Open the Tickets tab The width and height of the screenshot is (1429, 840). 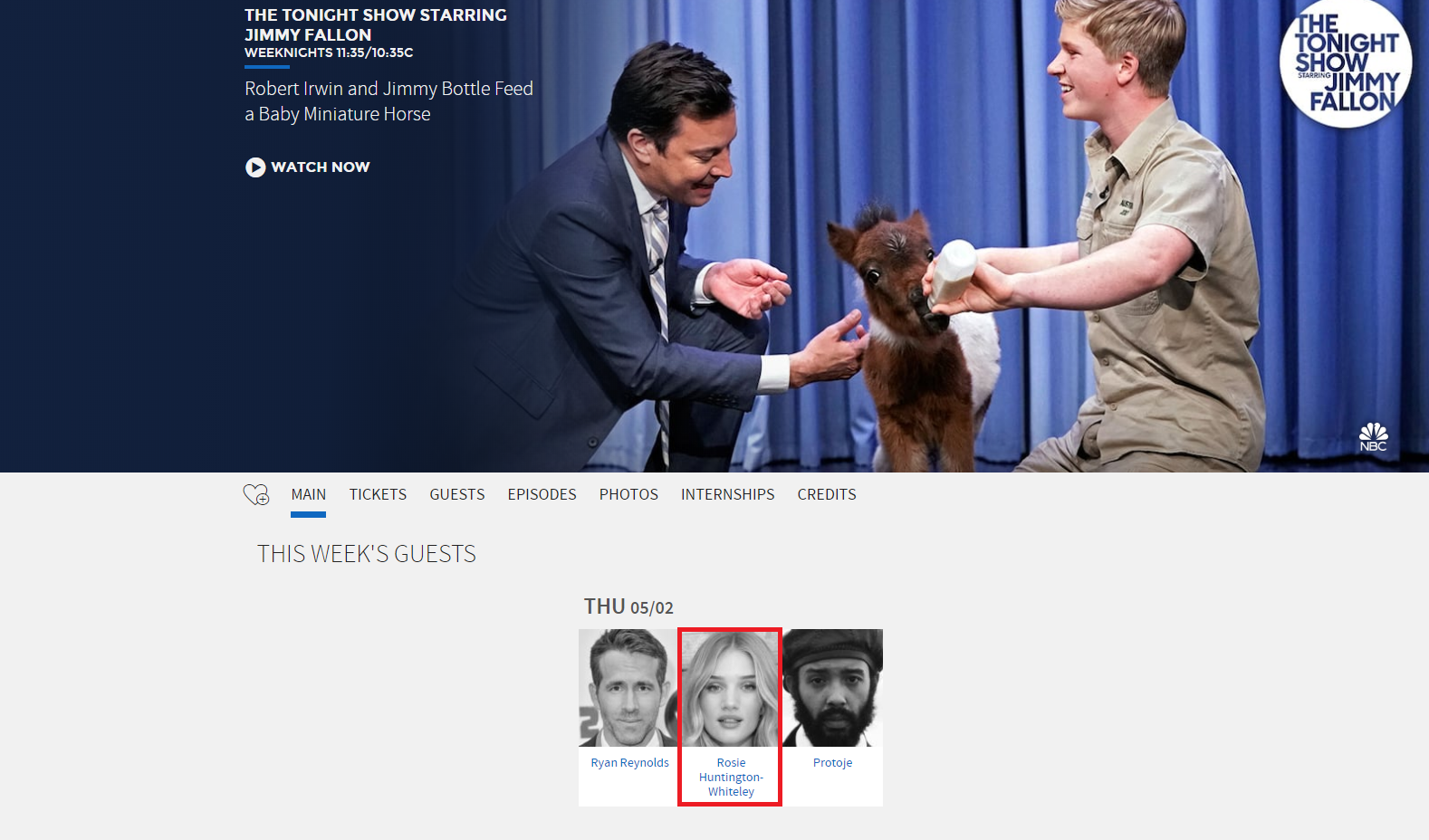click(378, 495)
